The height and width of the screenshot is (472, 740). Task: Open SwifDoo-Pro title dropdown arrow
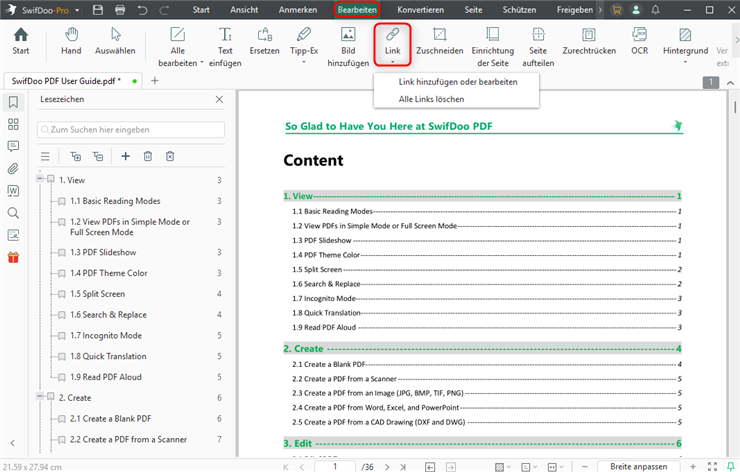pos(77,10)
